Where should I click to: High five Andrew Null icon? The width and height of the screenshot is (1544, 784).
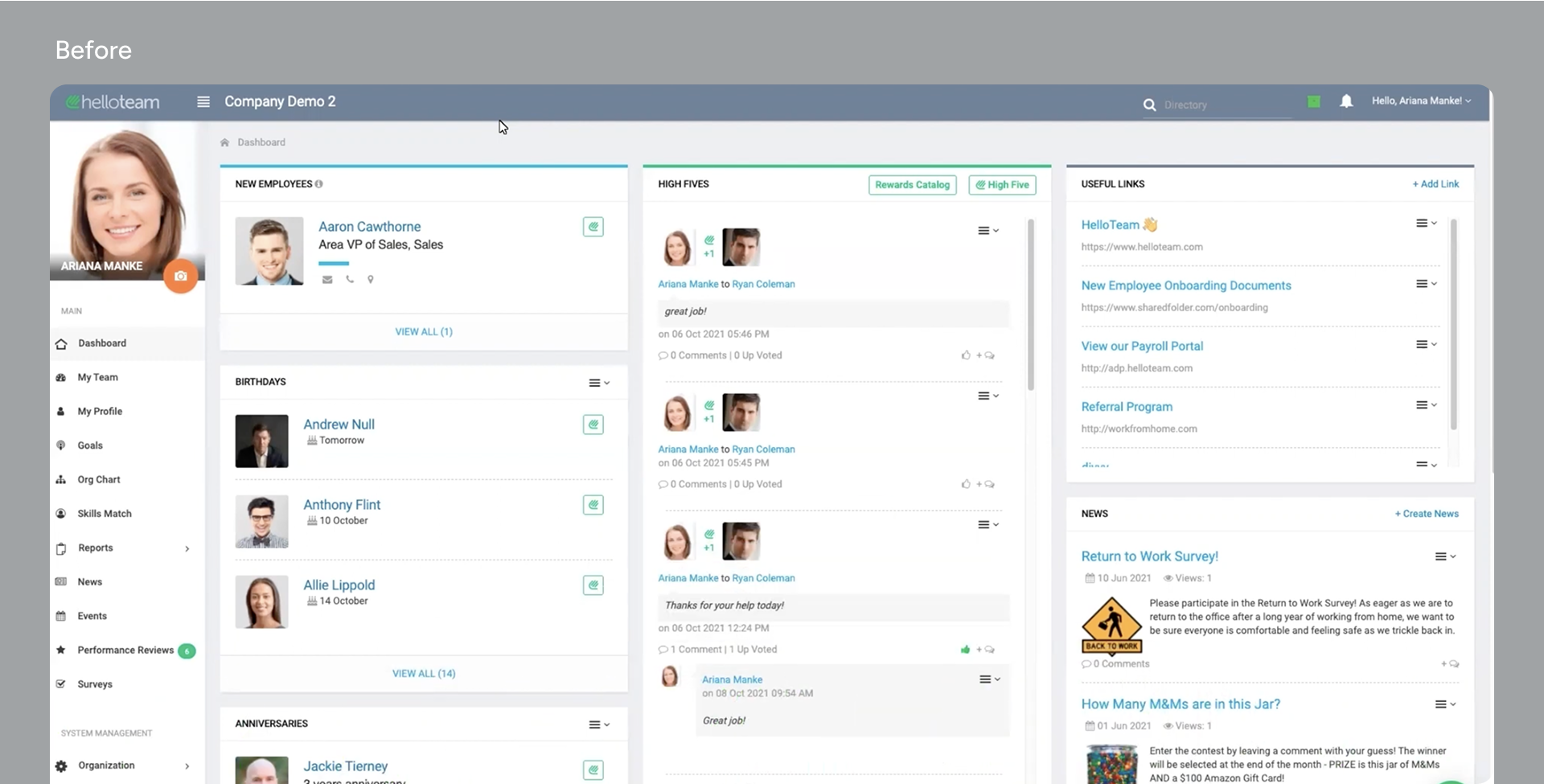[x=593, y=425]
